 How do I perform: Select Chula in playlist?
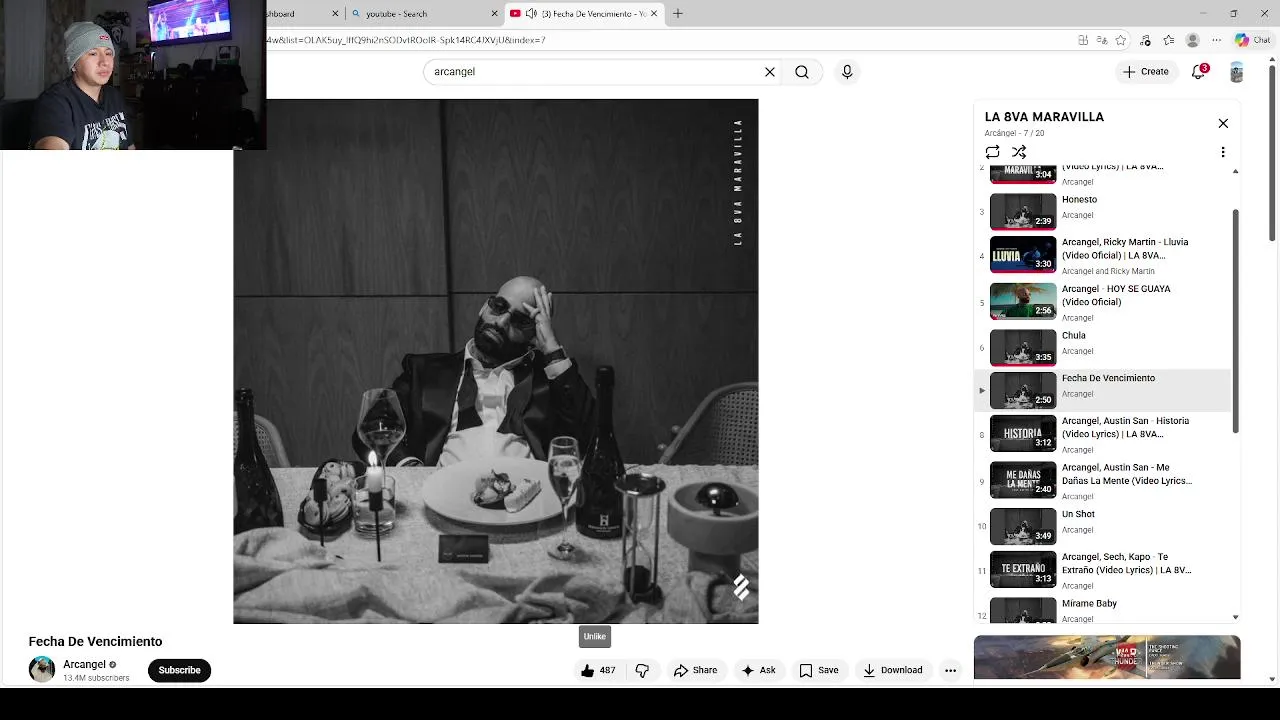point(1104,347)
